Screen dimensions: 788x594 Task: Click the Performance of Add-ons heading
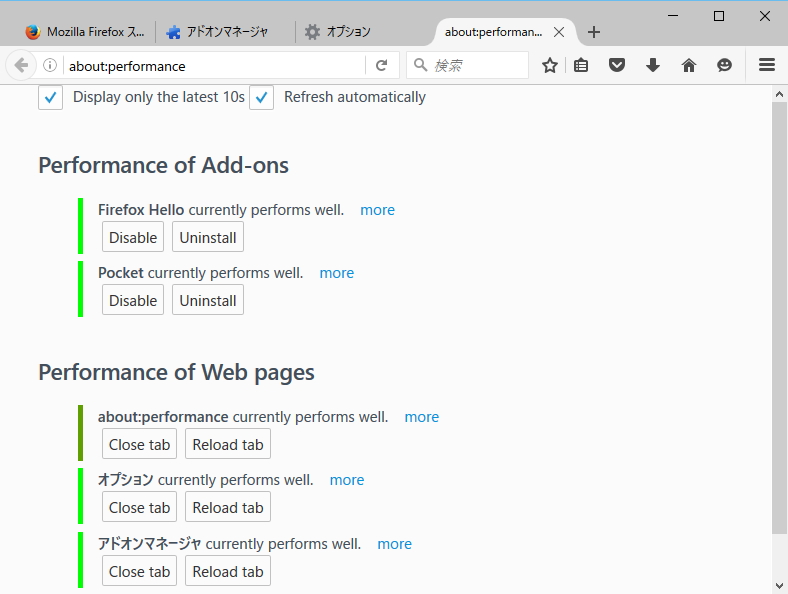pyautogui.click(x=163, y=165)
